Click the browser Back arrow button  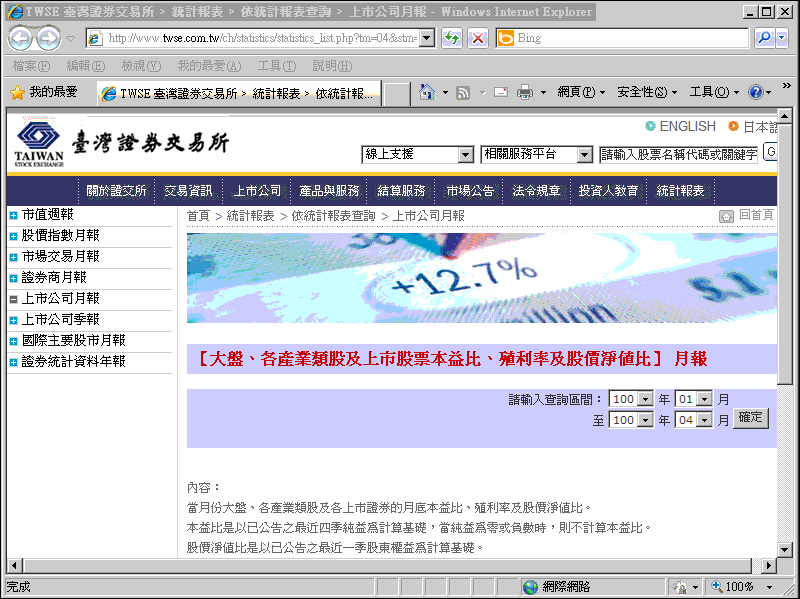pos(21,38)
